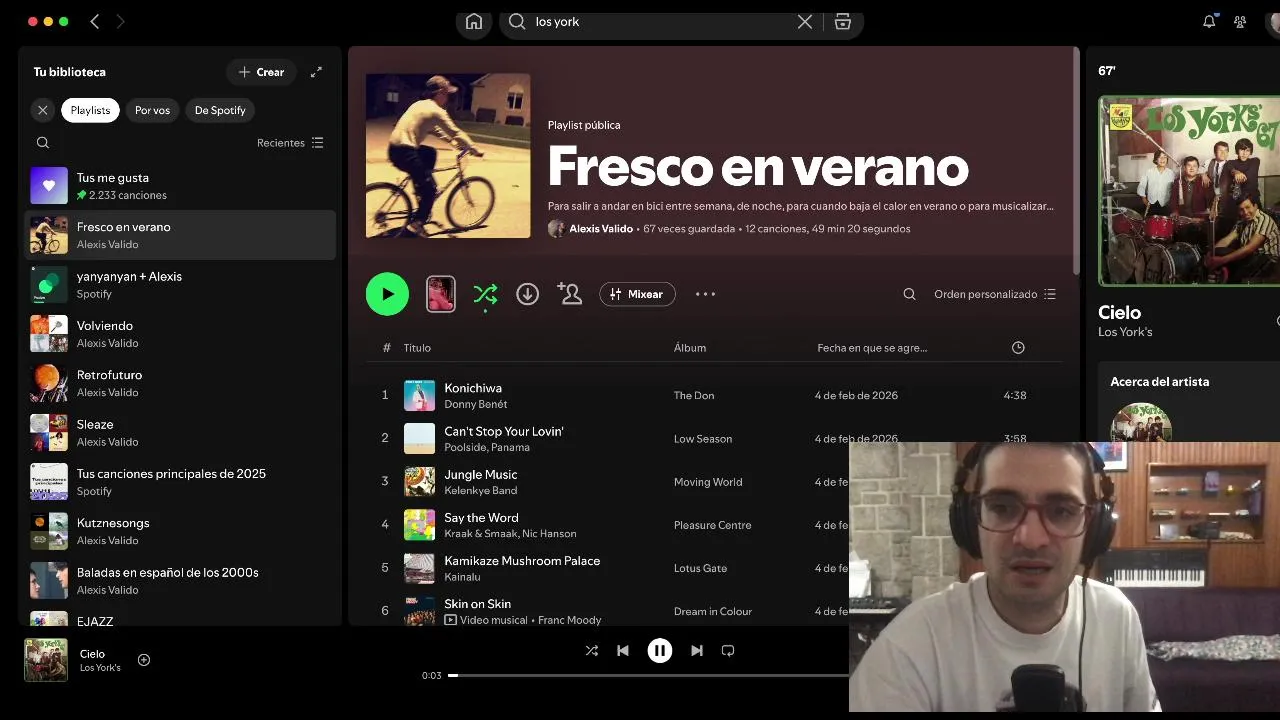Image resolution: width=1280 pixels, height=720 pixels.
Task: Open the Volviendo playlist
Action: tap(180, 334)
